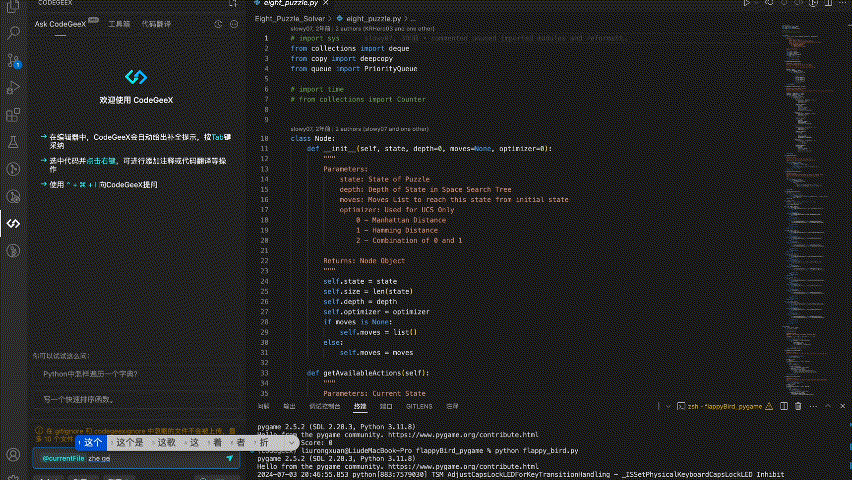Choose suggestion '写一个快速排序函数。'
The image size is (852, 480).
coord(78,399)
